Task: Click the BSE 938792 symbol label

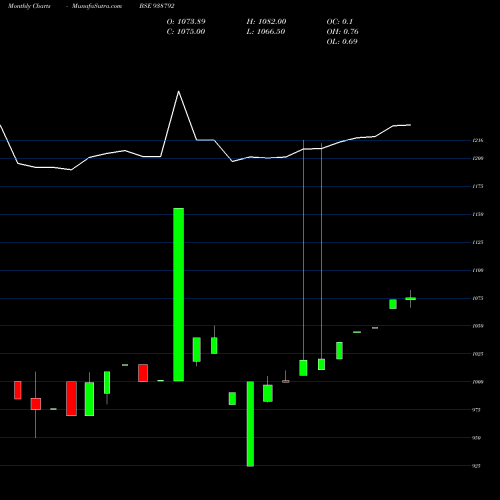Action: pyautogui.click(x=157, y=6)
